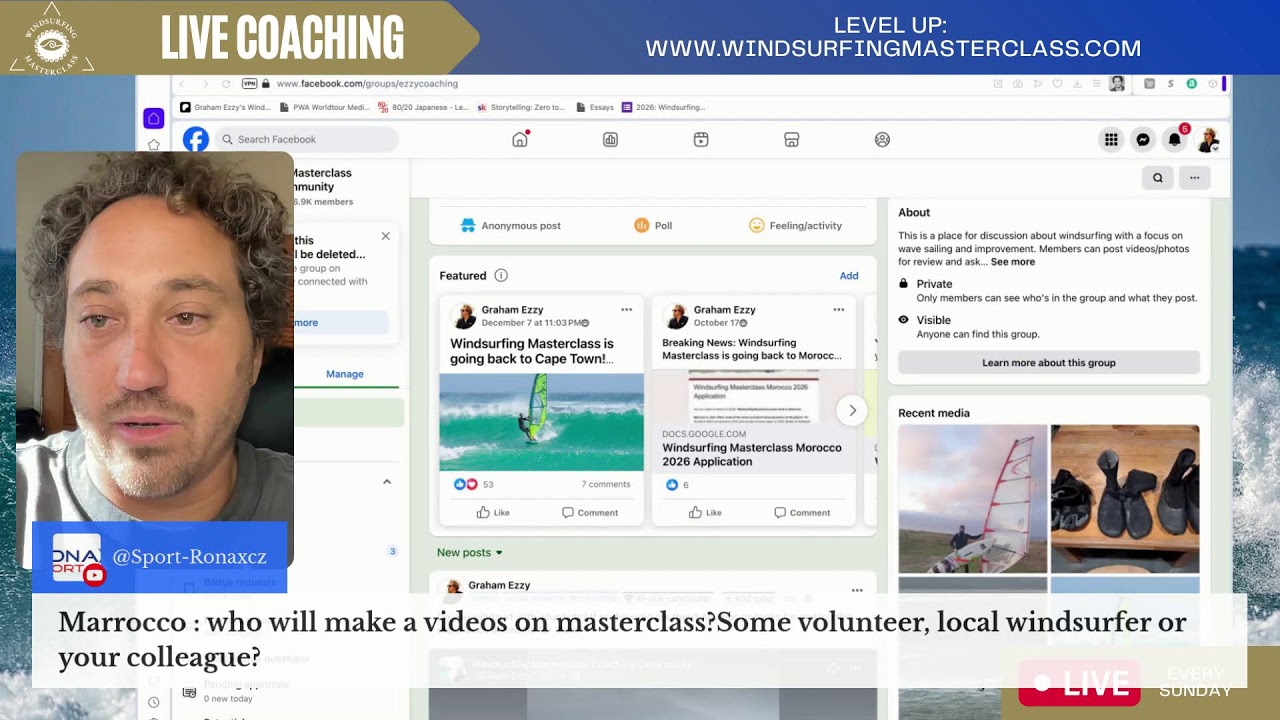The image size is (1280, 720).
Task: Open the 2026: Windsurfing... bookmark
Action: (x=663, y=107)
